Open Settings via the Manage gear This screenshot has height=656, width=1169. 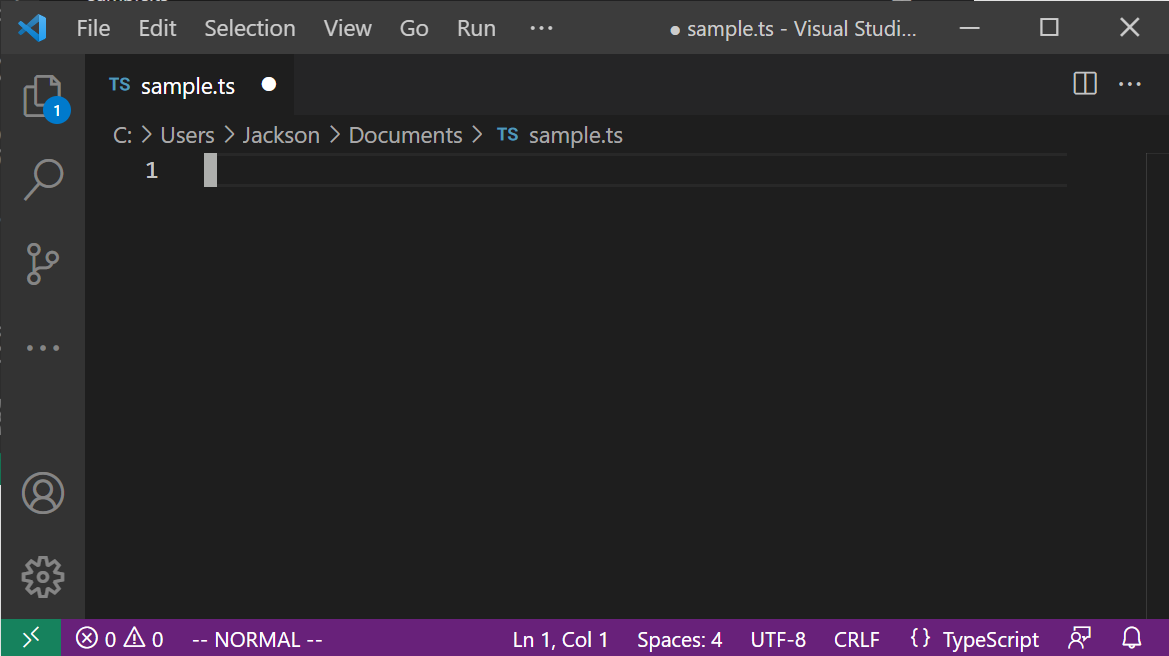pyautogui.click(x=43, y=577)
